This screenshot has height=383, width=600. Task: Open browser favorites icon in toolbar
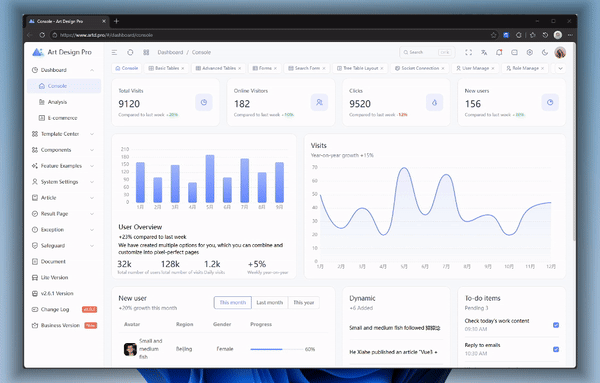pos(532,35)
